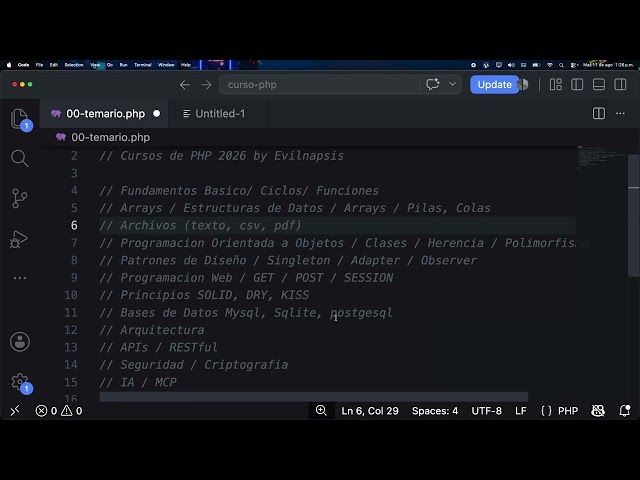Open More Actions ellipsis in editor tab bar
640x480 pixels.
click(x=620, y=113)
